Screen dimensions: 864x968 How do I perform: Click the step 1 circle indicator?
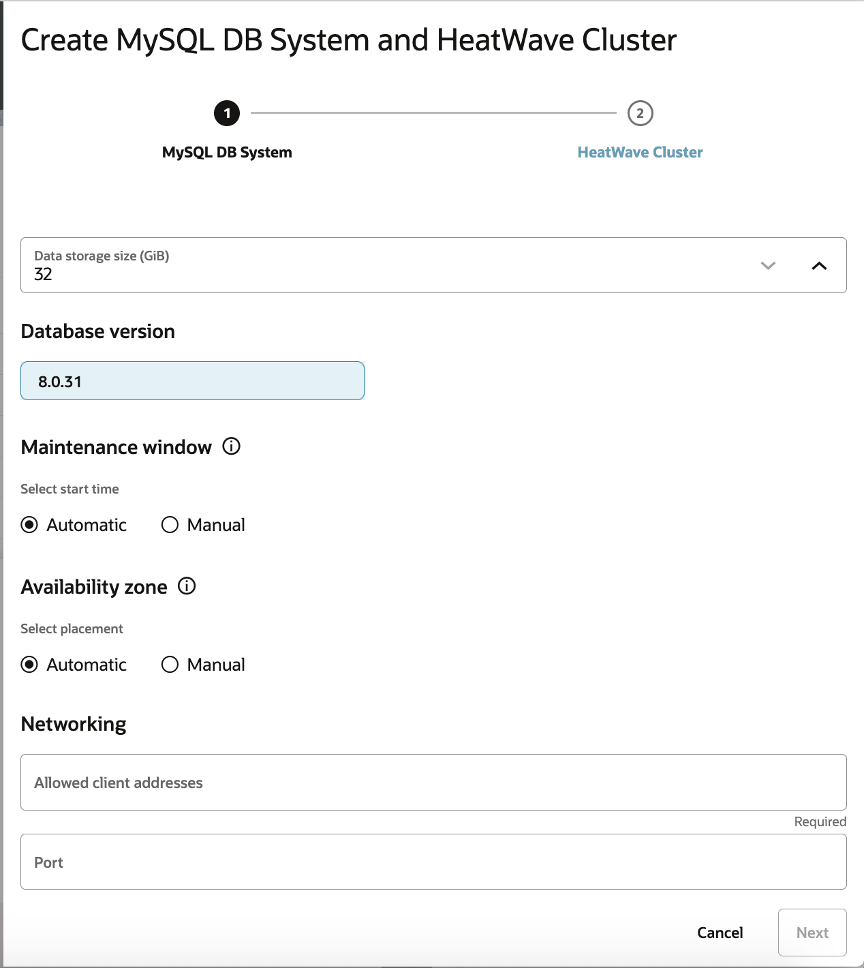[227, 113]
